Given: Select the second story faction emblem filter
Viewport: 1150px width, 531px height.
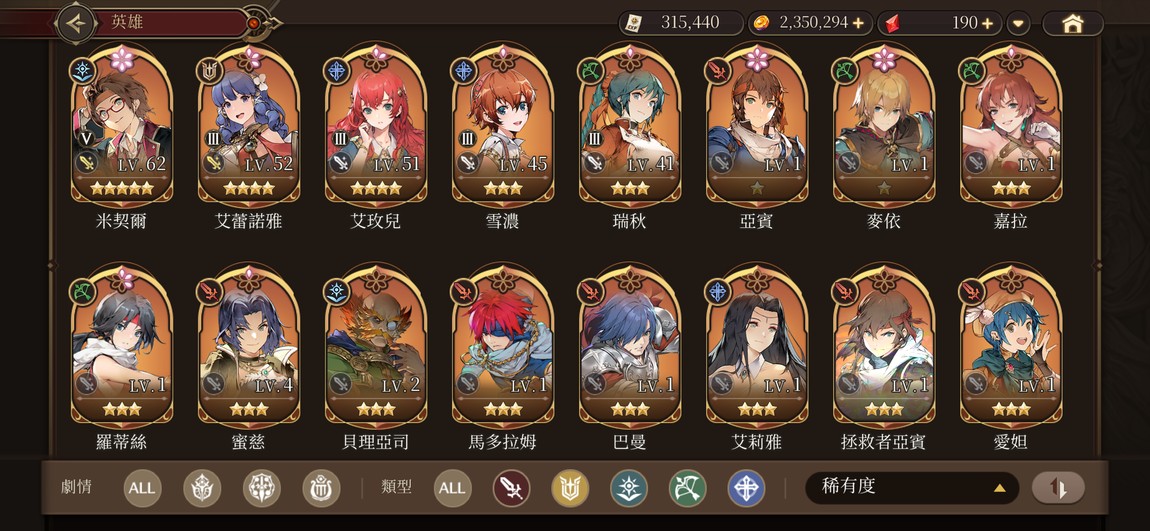Looking at the screenshot, I should pyautogui.click(x=262, y=488).
